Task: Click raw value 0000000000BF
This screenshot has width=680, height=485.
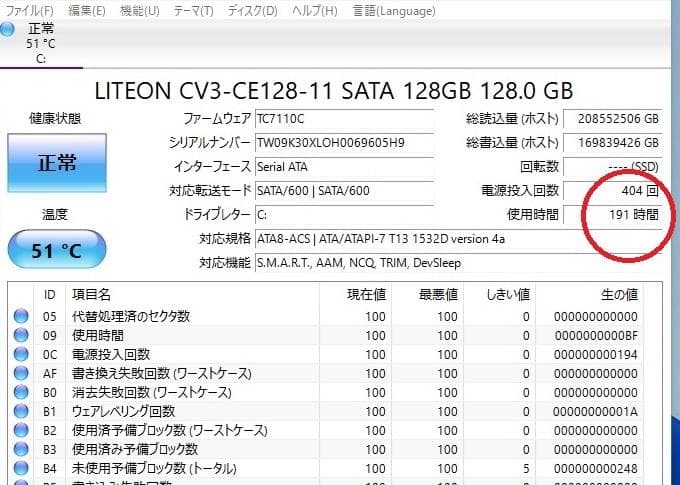Action: click(x=596, y=335)
